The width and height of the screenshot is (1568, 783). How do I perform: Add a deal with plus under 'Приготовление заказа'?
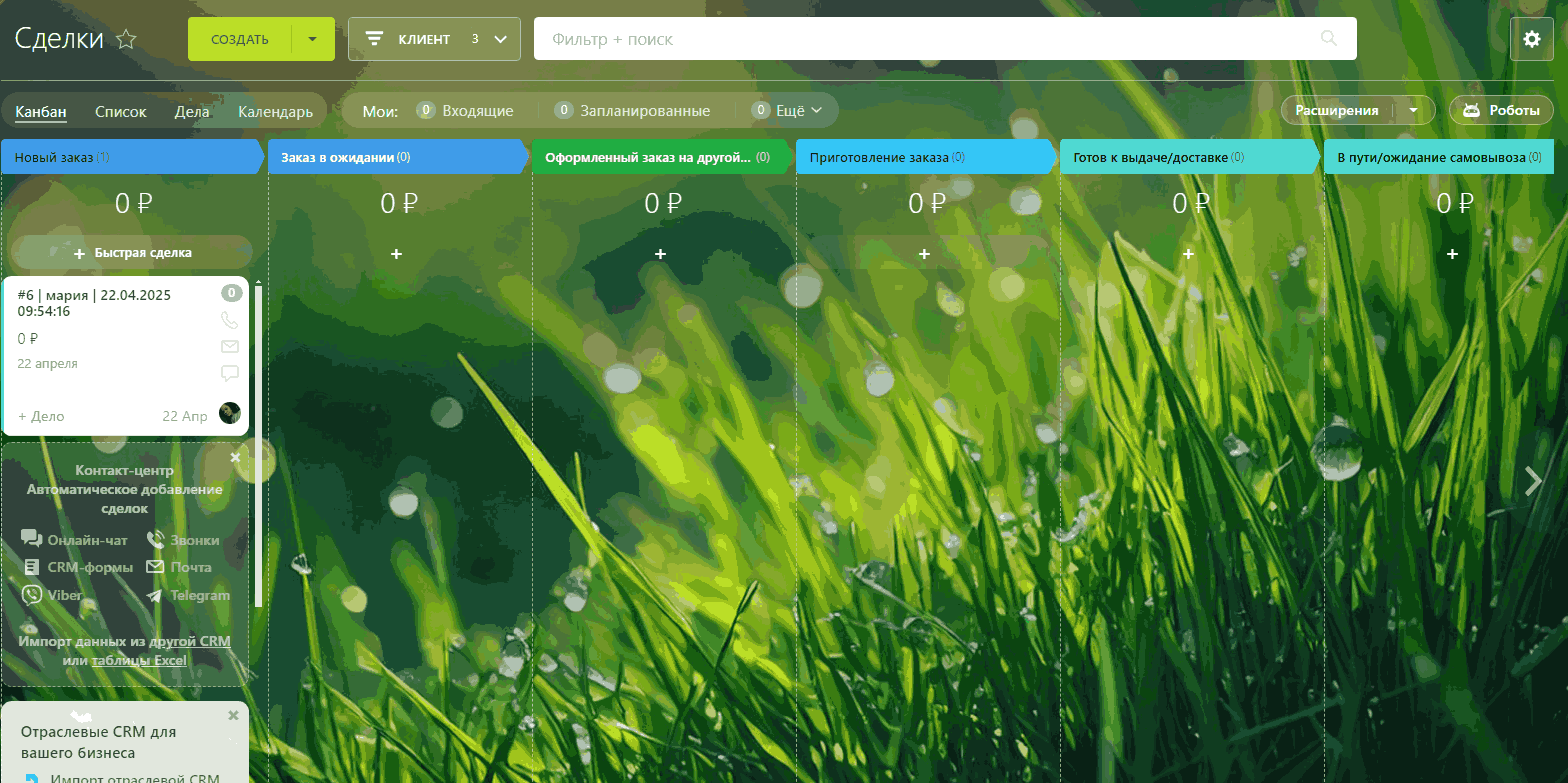pyautogui.click(x=924, y=254)
